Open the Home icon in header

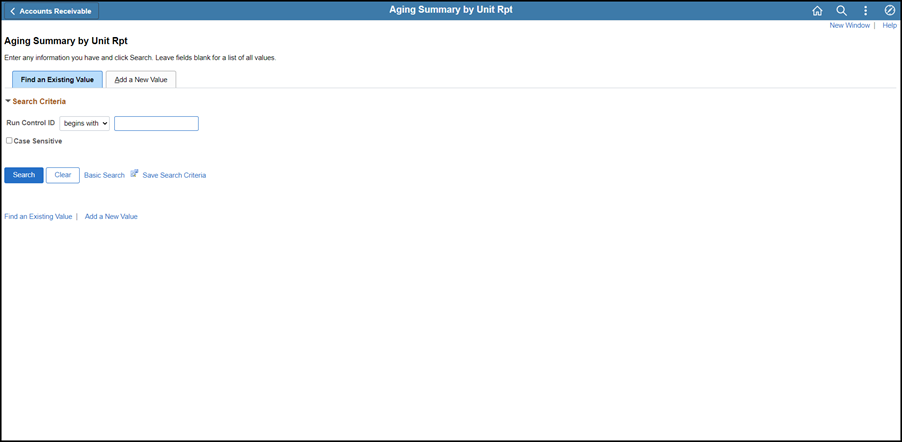[817, 11]
